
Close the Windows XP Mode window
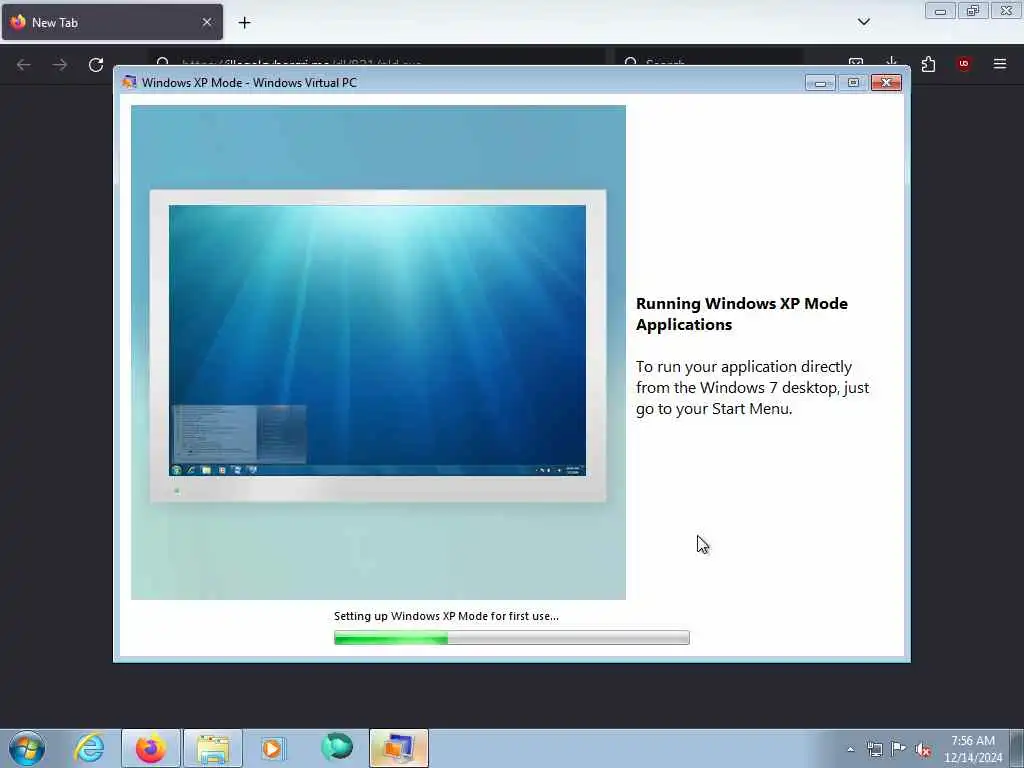click(886, 82)
